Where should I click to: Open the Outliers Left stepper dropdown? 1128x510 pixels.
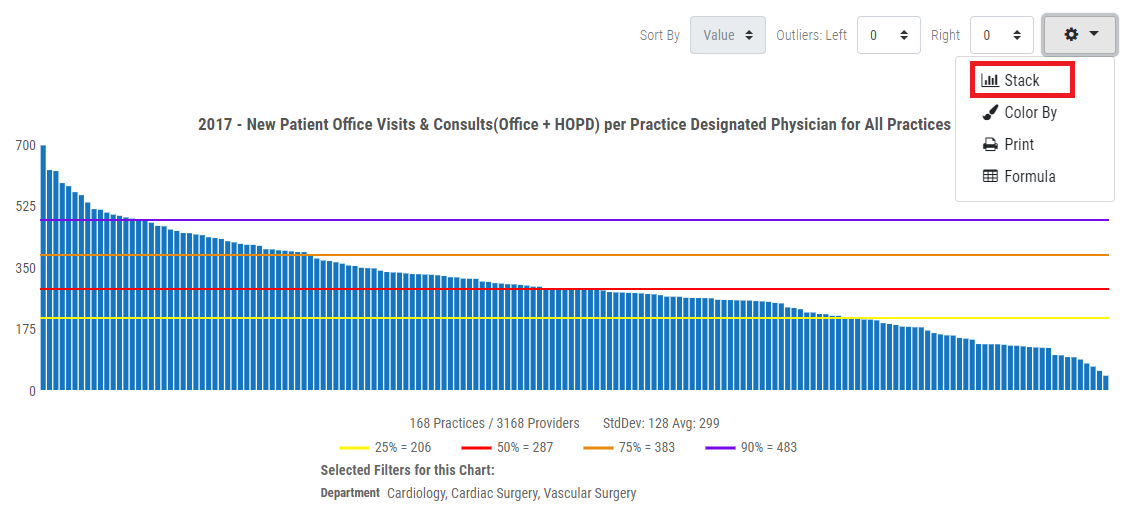click(889, 35)
